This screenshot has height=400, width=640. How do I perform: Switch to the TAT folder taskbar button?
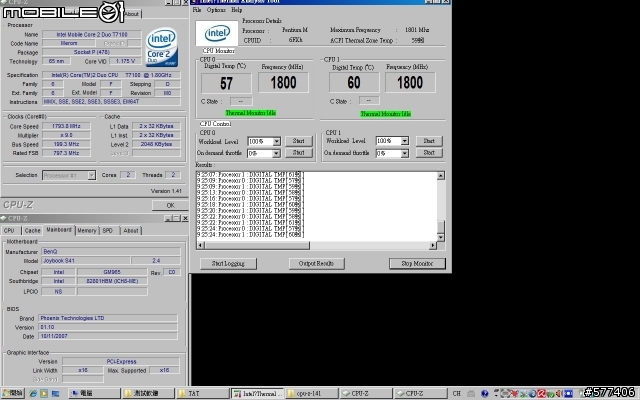(203, 393)
